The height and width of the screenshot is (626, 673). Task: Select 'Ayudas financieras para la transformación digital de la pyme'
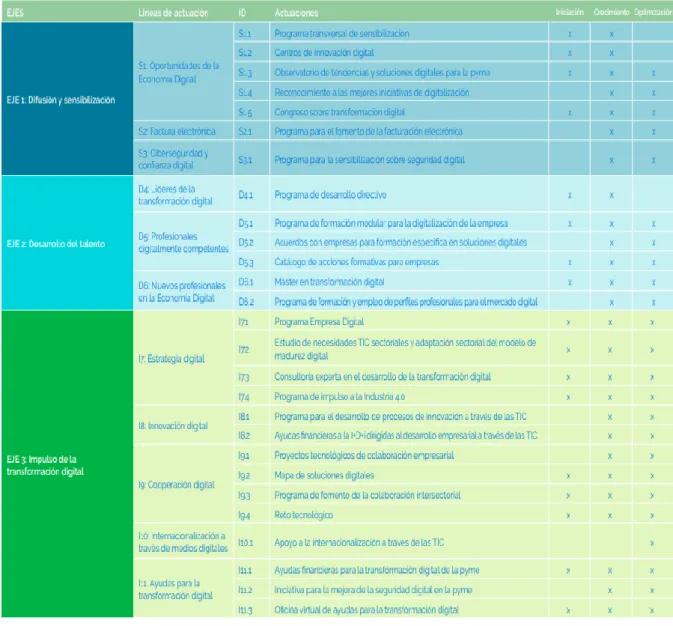pyautogui.click(x=377, y=570)
